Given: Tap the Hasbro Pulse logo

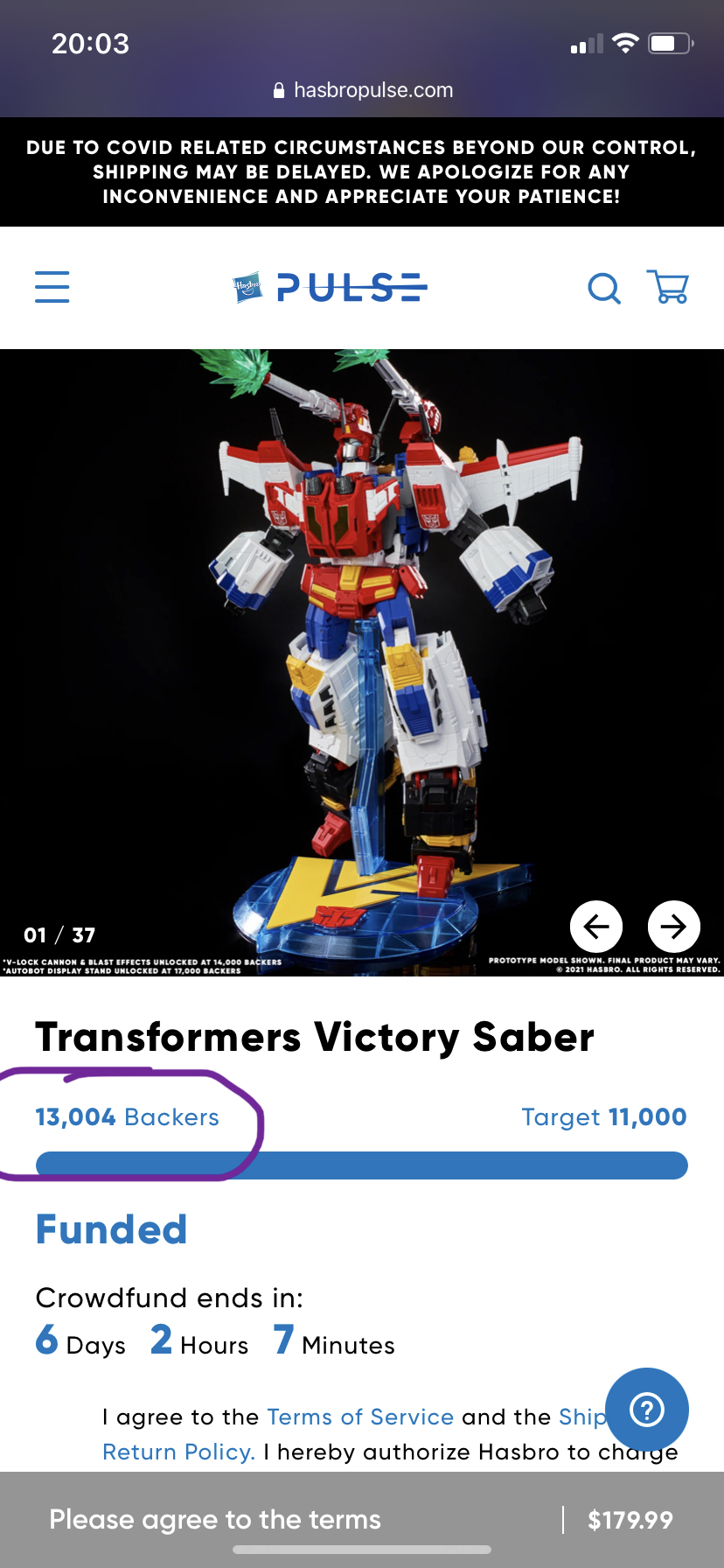Looking at the screenshot, I should coord(330,287).
